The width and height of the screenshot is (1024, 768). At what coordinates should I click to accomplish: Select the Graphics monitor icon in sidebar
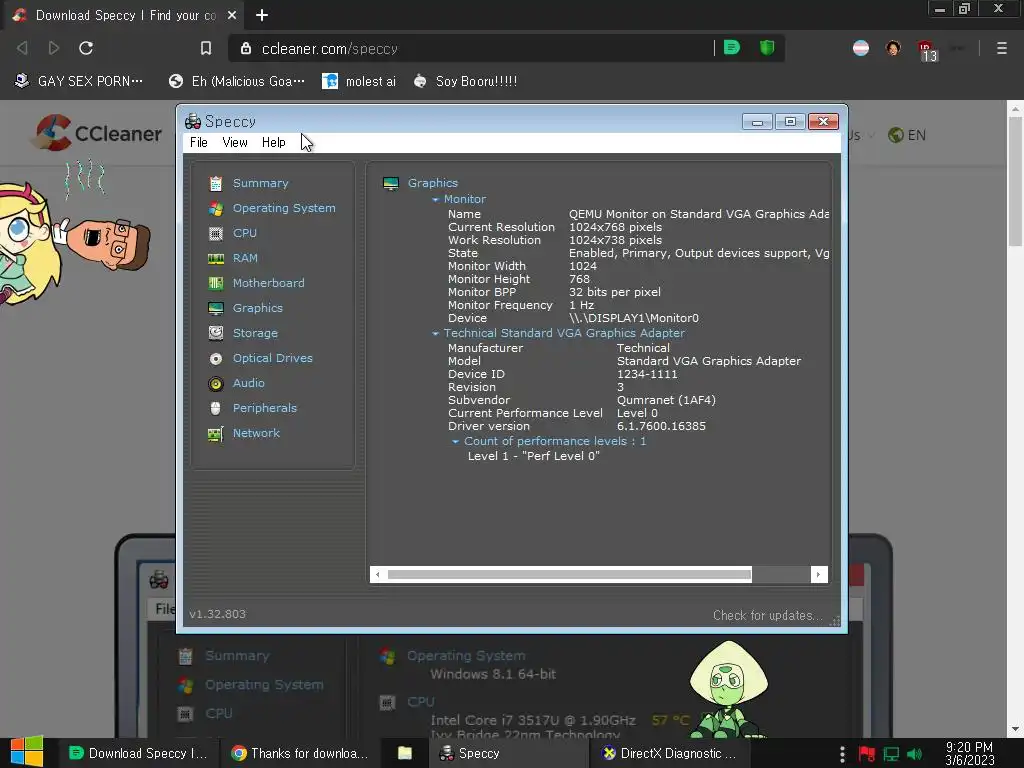(216, 308)
